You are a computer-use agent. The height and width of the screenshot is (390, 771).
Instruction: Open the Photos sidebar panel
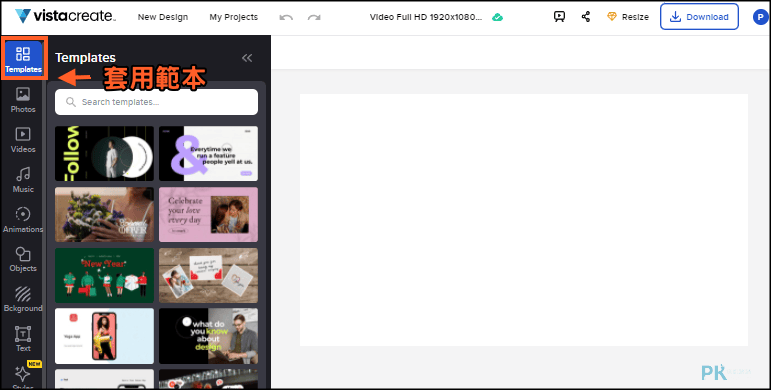pos(23,100)
